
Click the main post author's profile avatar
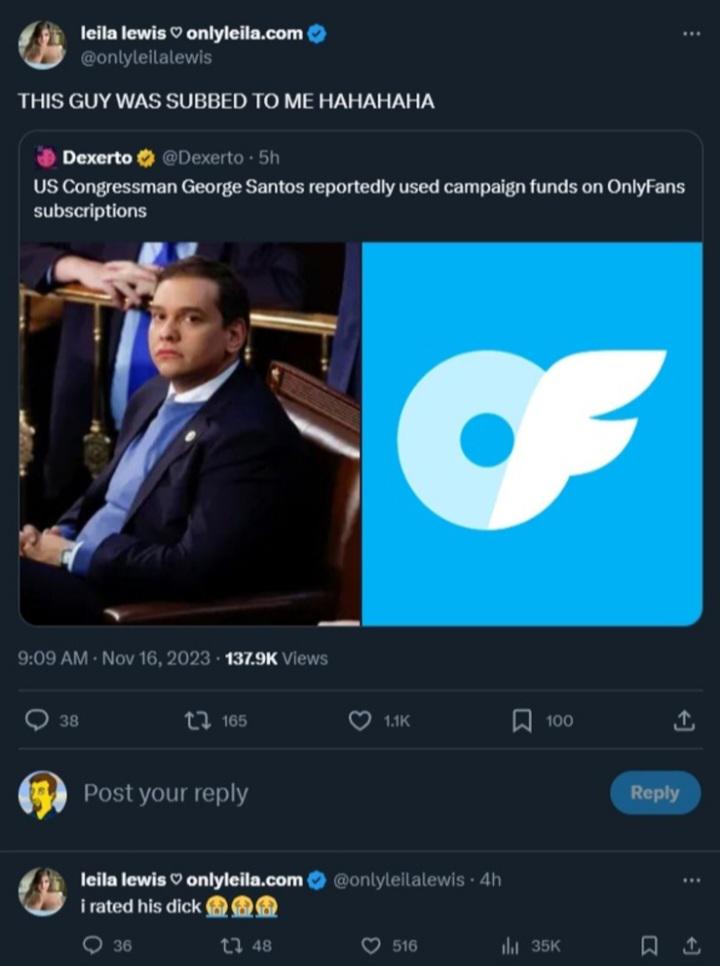point(42,45)
